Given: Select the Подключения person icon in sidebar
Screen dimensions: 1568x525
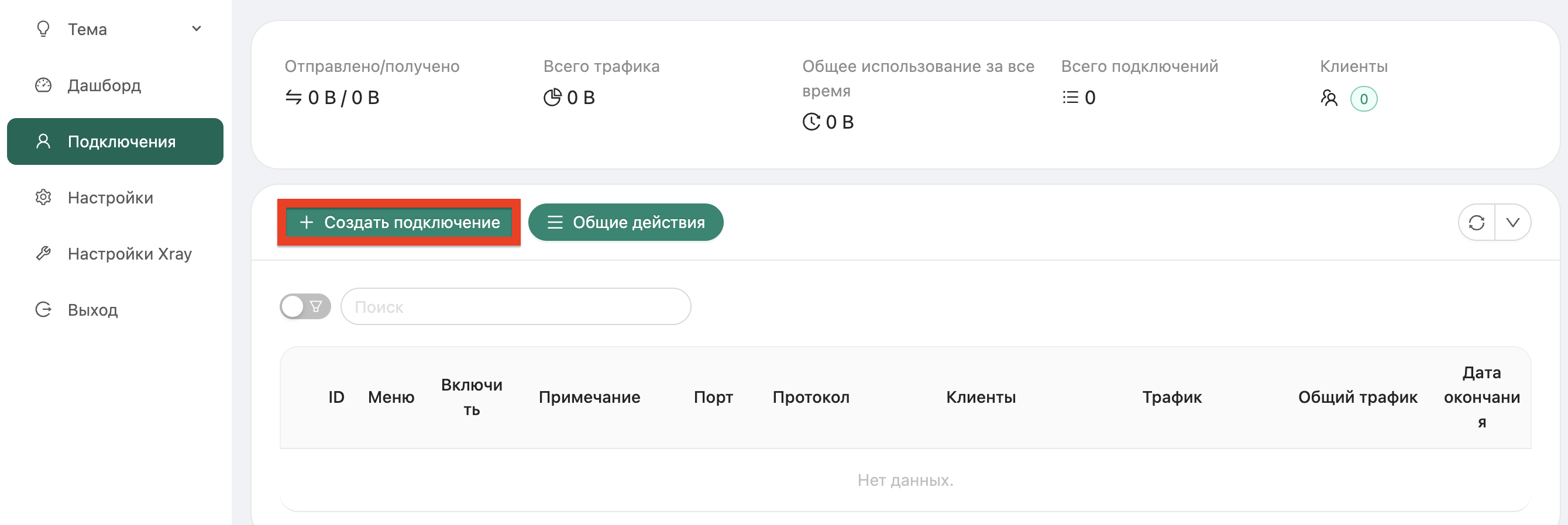Looking at the screenshot, I should point(43,141).
